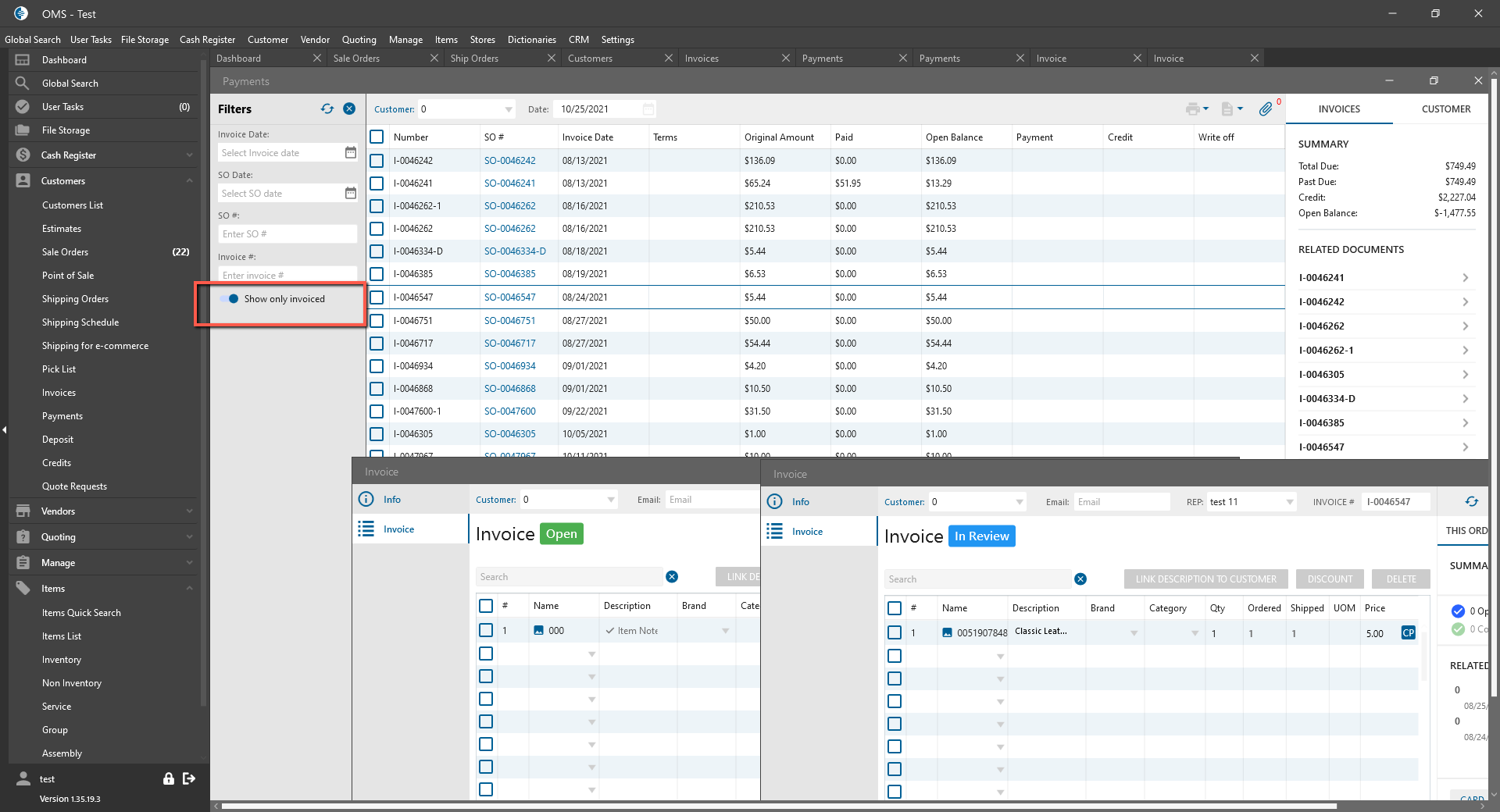The height and width of the screenshot is (812, 1500).
Task: Click the DISCOUNT button
Action: point(1330,579)
